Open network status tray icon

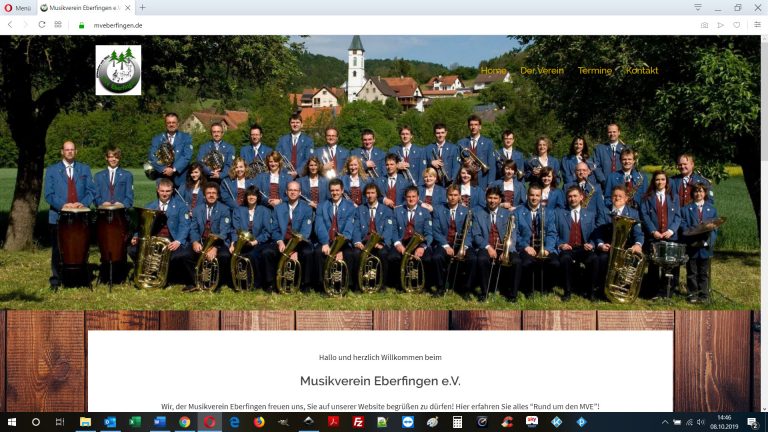click(689, 422)
